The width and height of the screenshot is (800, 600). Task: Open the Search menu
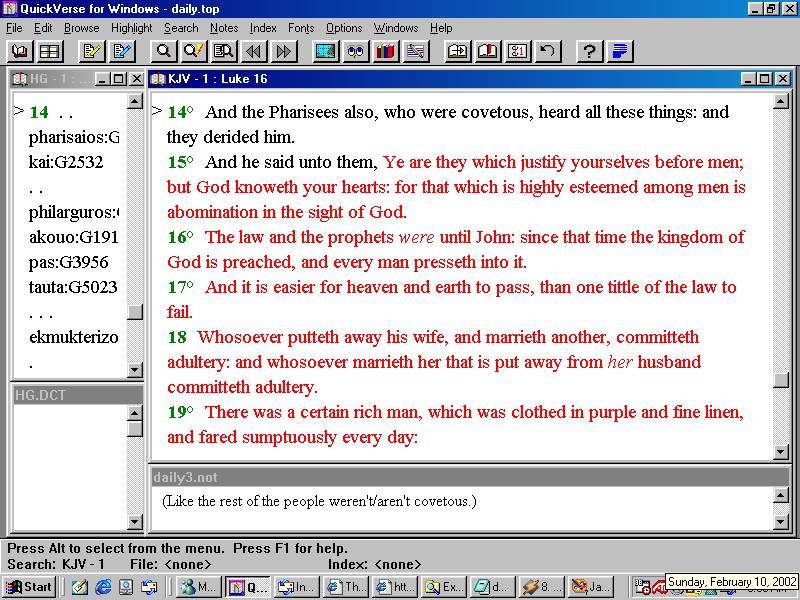point(181,28)
